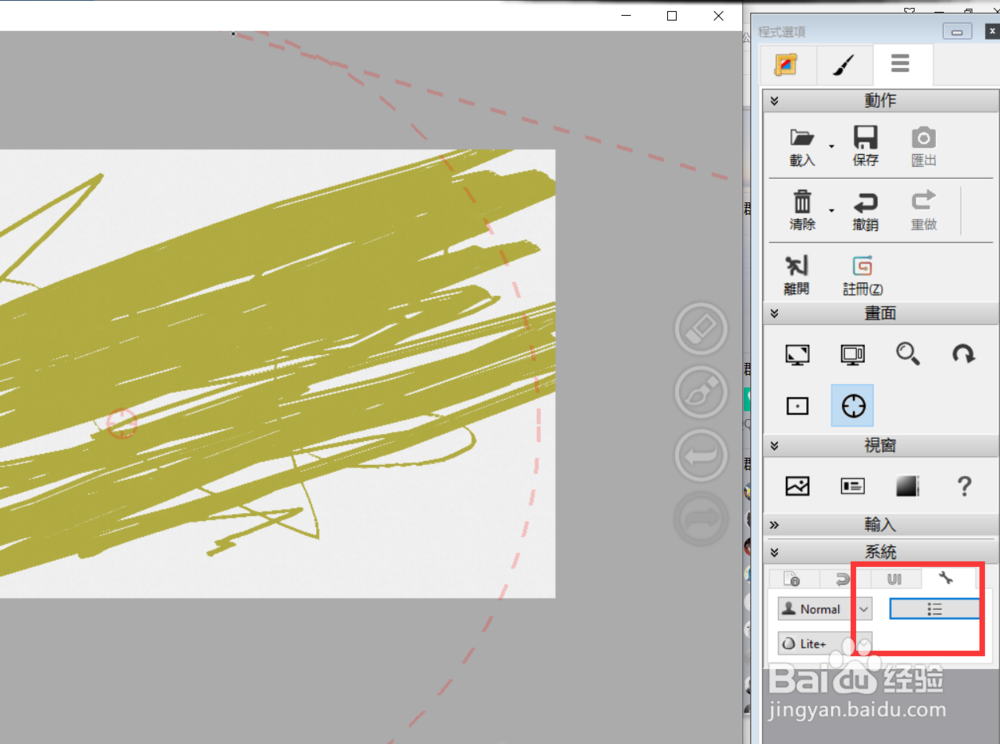Viewport: 1000px width, 744px height.
Task: Click the fullscreen canvas icon
Action: tap(797, 354)
